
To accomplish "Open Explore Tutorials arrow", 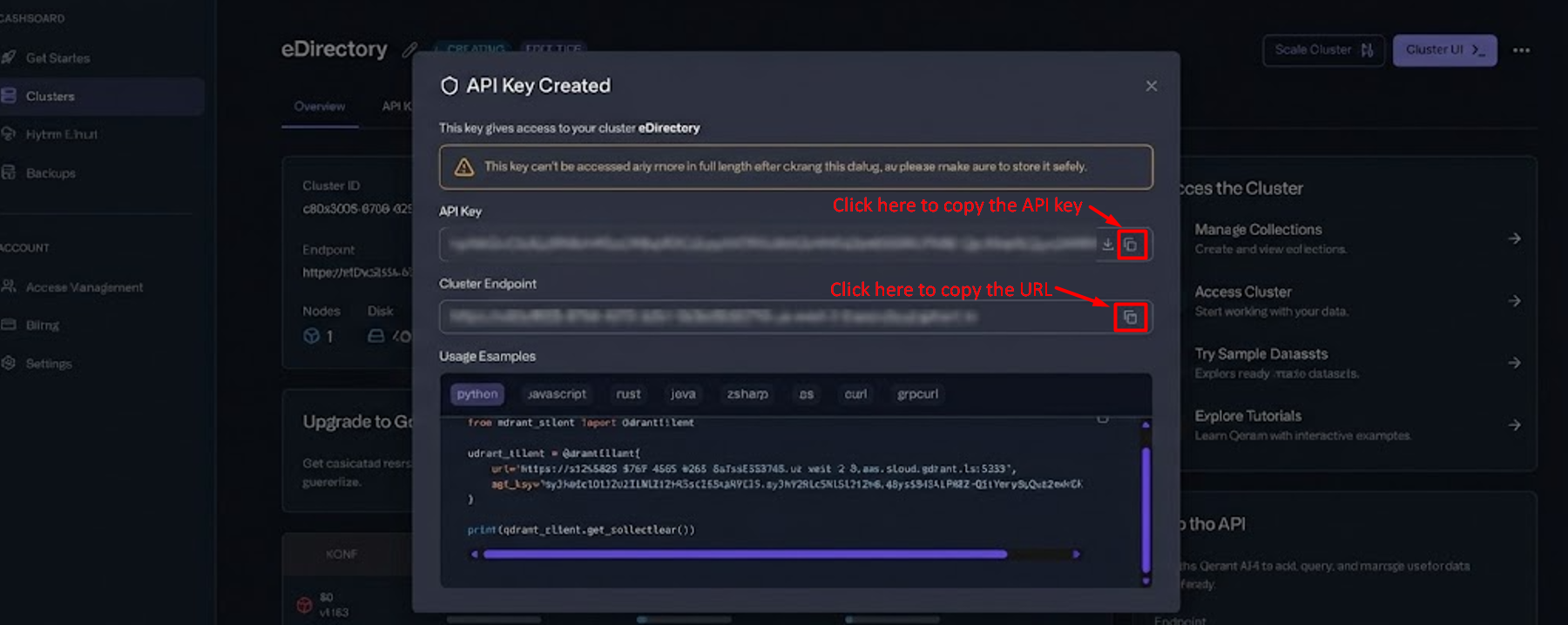I will pyautogui.click(x=1514, y=426).
